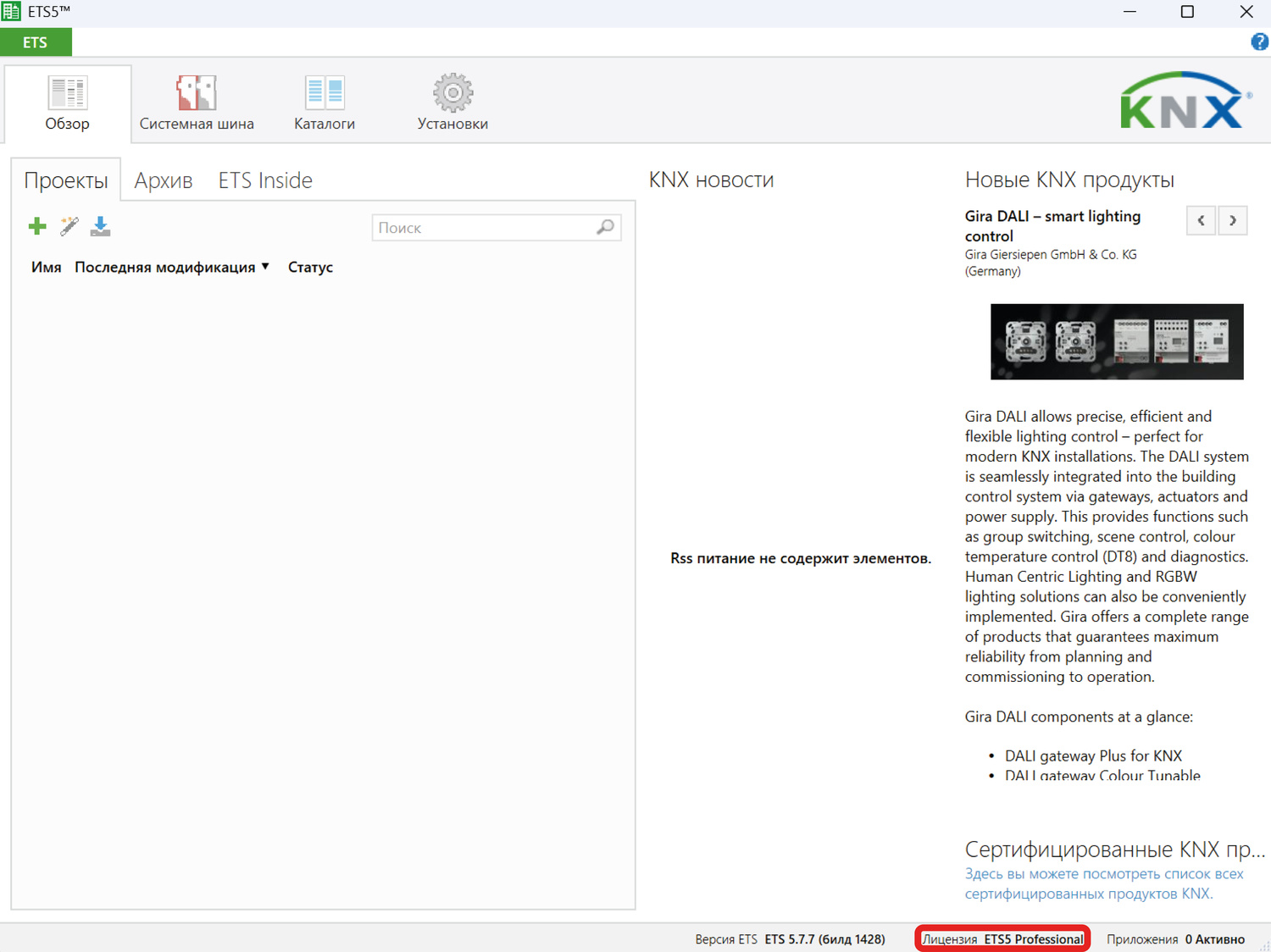Viewport: 1271px width, 952px height.
Task: Click the blue help question mark icon
Action: (1259, 42)
